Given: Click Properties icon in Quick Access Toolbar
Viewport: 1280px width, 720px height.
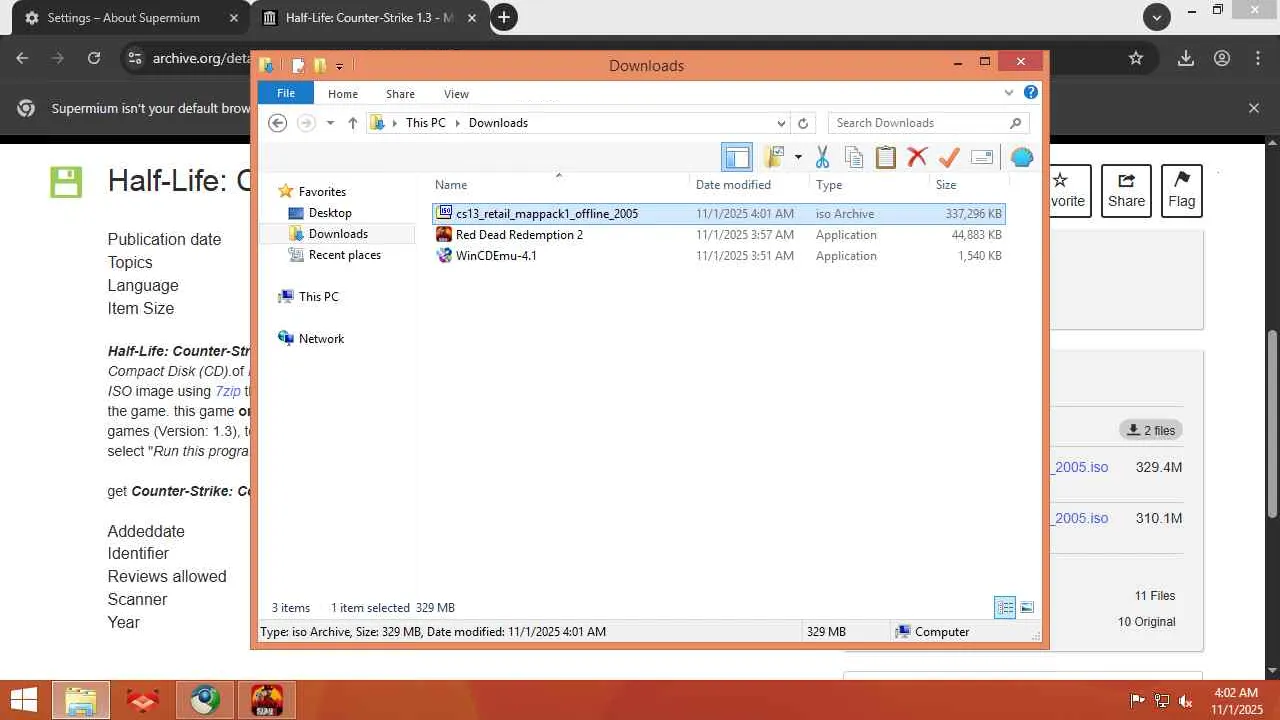Looking at the screenshot, I should 298,66.
